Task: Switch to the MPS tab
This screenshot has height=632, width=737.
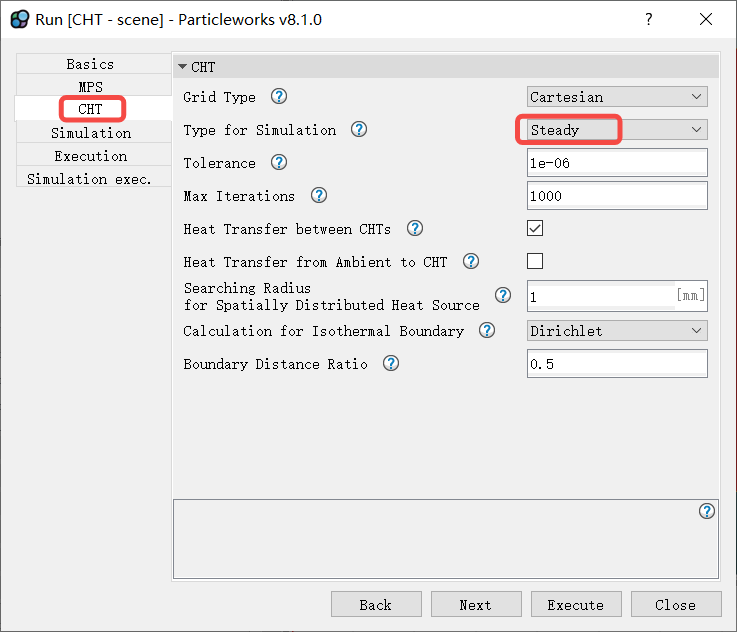Action: (91, 87)
